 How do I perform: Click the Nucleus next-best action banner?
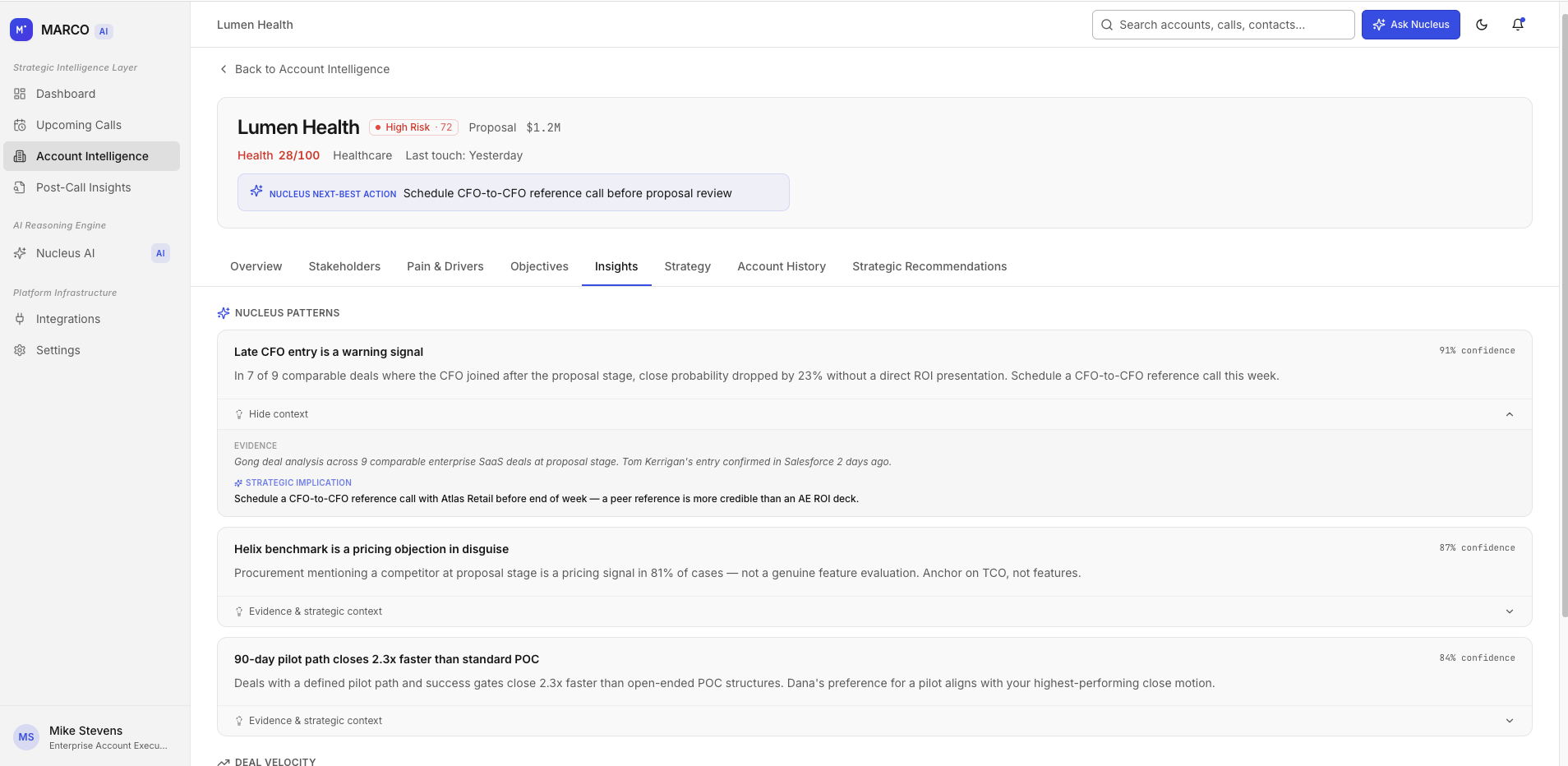pyautogui.click(x=514, y=192)
